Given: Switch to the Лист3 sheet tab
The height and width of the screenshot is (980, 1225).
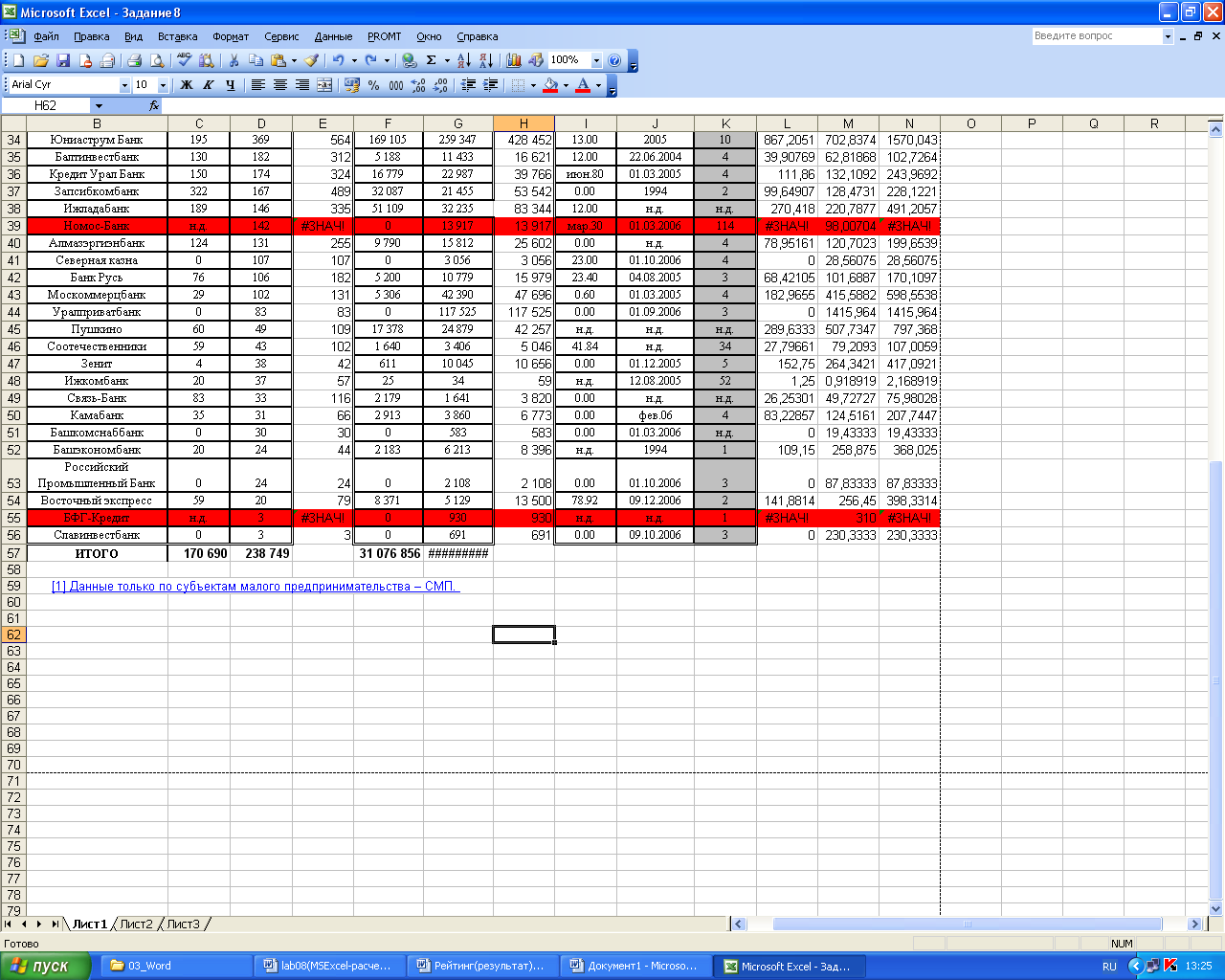Looking at the screenshot, I should (184, 924).
